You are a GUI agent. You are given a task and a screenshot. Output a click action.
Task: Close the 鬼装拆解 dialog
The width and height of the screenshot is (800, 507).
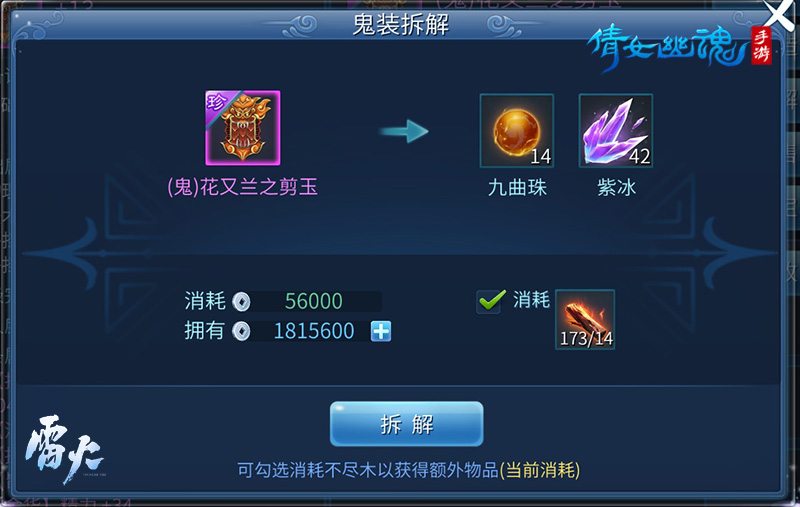780,14
